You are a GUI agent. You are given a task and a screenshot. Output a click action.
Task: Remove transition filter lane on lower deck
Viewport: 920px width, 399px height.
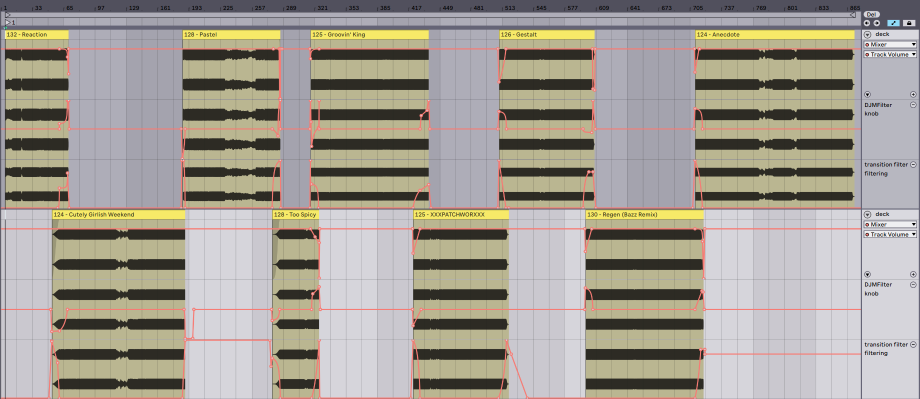pyautogui.click(x=913, y=344)
